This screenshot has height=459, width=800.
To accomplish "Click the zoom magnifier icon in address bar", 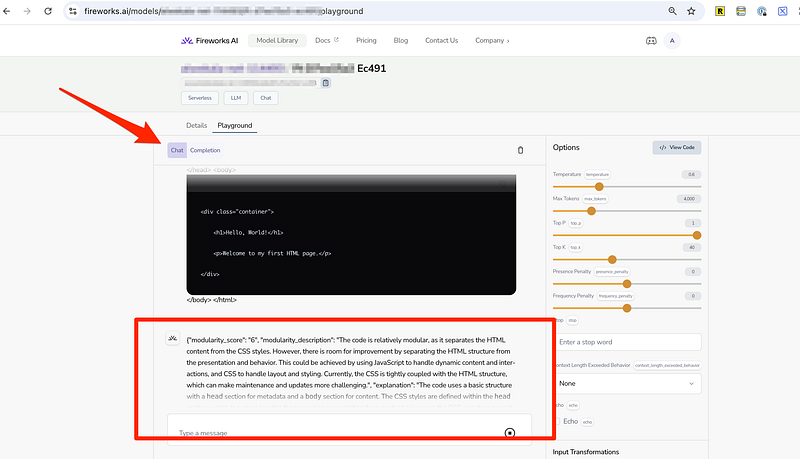I will (672, 11).
